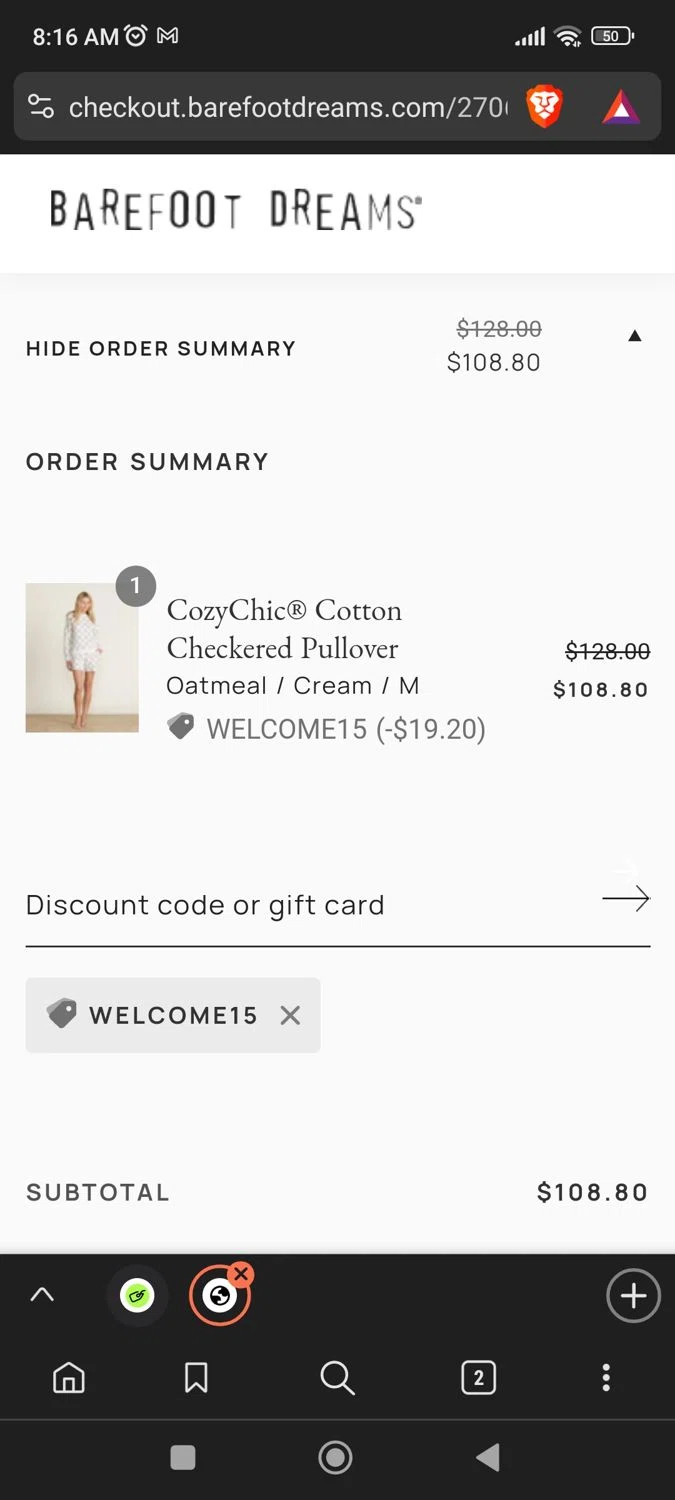Focus the Discount code or gift card field
This screenshot has height=1500, width=675.
click(x=300, y=905)
